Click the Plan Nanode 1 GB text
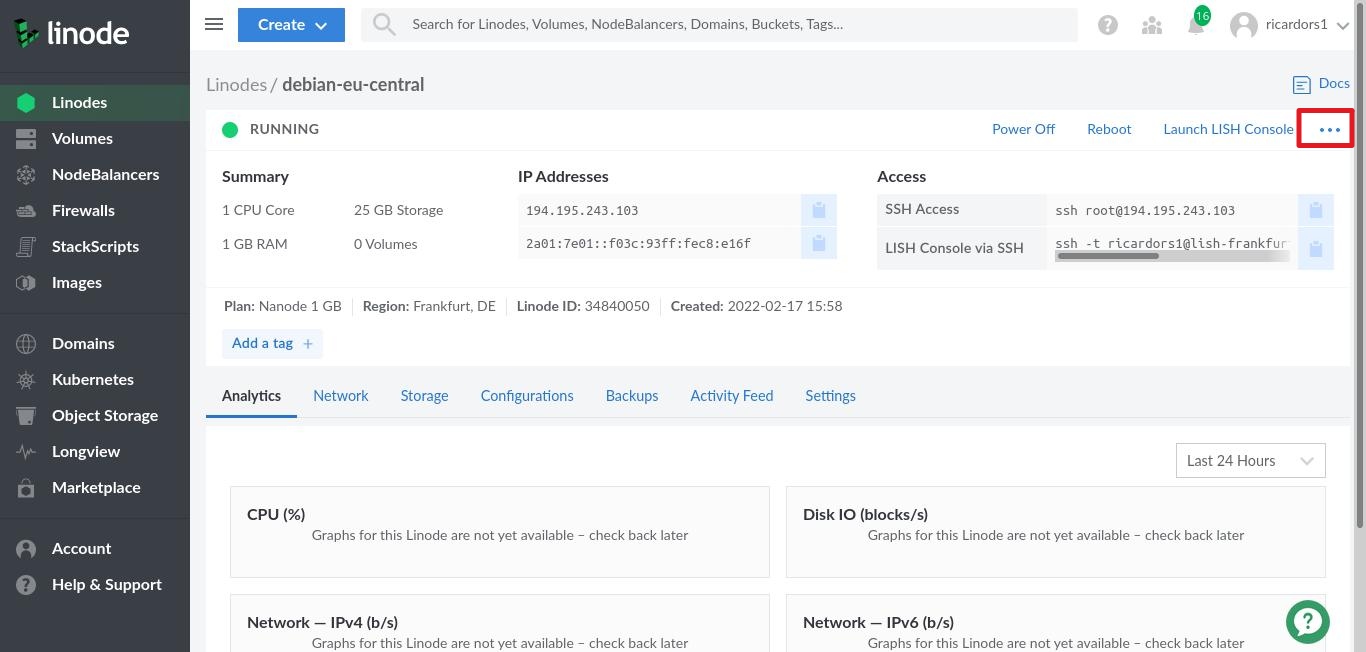This screenshot has height=652, width=1366. pos(283,306)
